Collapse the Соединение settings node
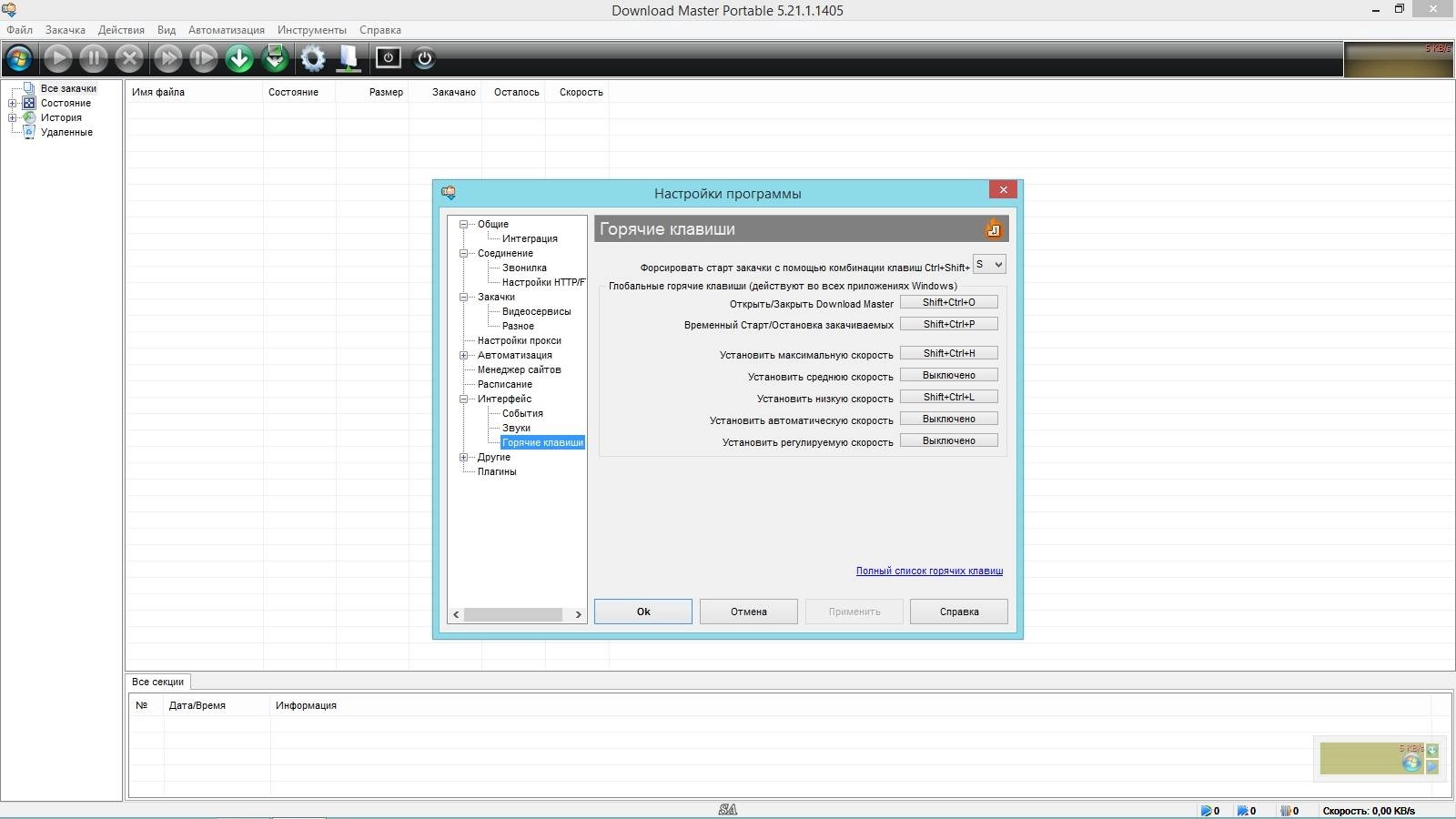 coord(463,253)
